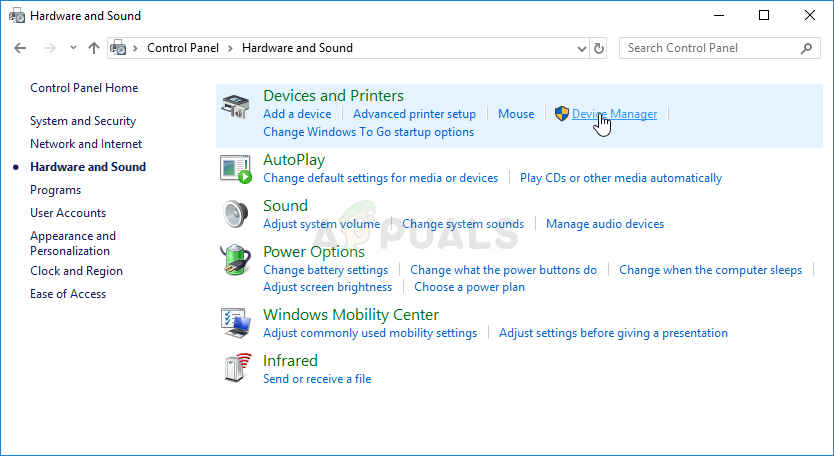Open the Infrared category icon
The width and height of the screenshot is (834, 456).
[236, 368]
